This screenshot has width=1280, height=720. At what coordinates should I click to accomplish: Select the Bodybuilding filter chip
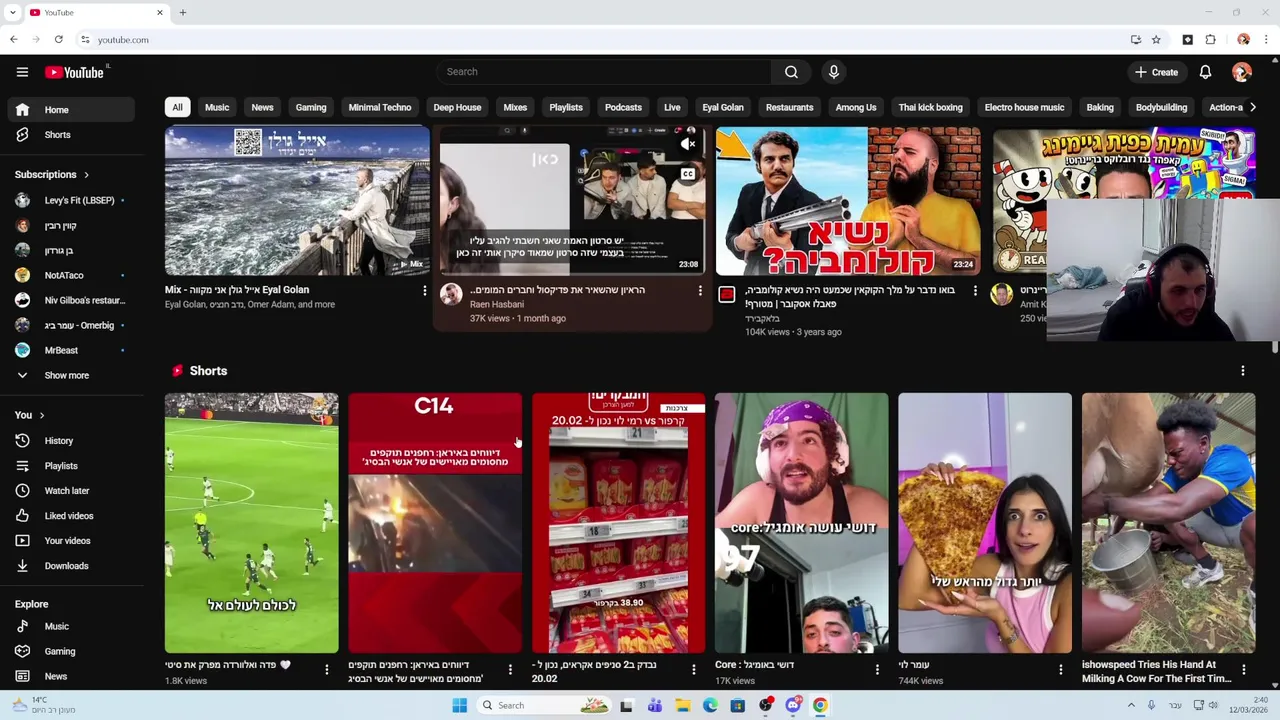point(1161,107)
